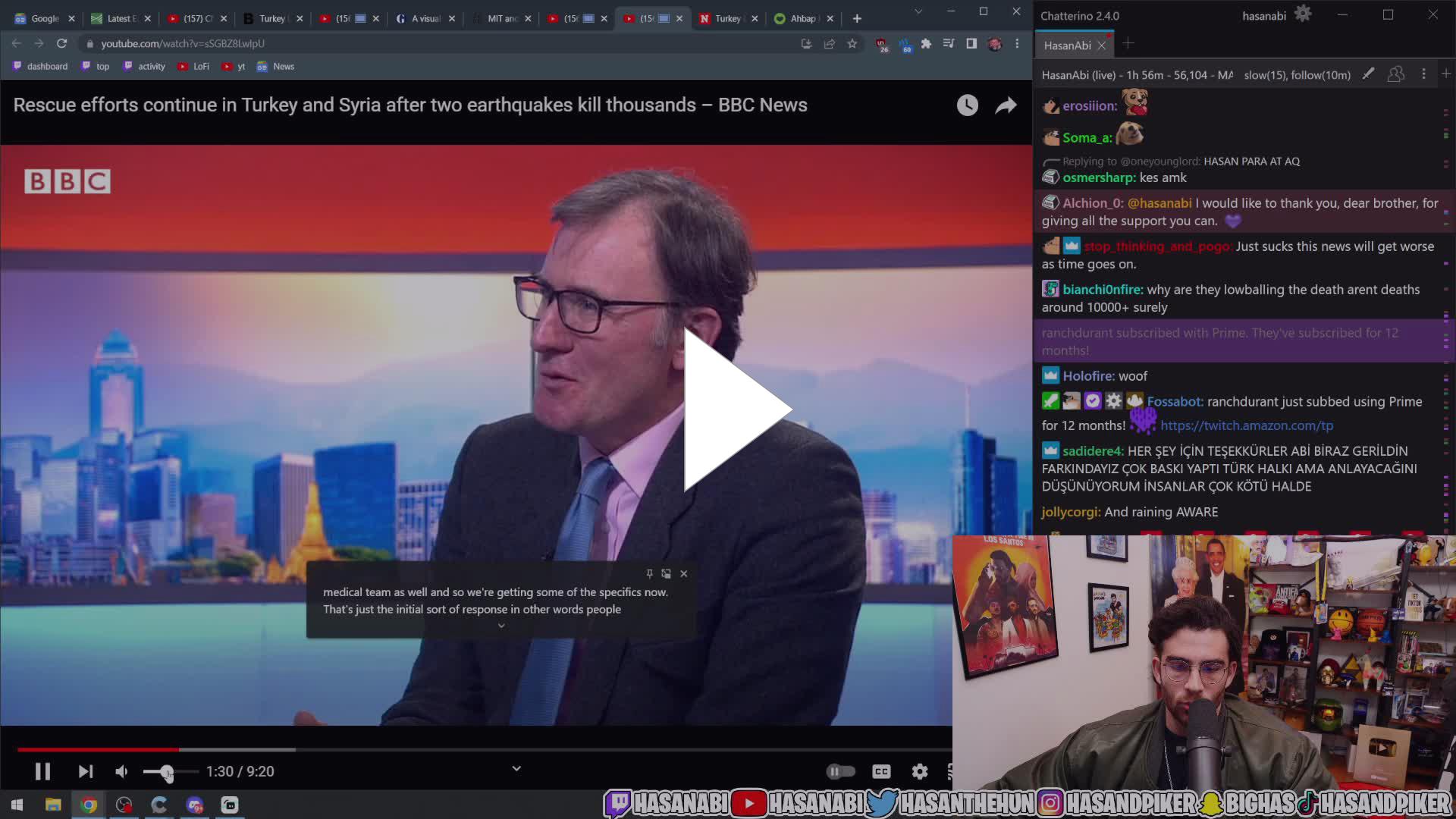1456x819 pixels.
Task: Open YouTube player settings gear
Action: [x=919, y=771]
